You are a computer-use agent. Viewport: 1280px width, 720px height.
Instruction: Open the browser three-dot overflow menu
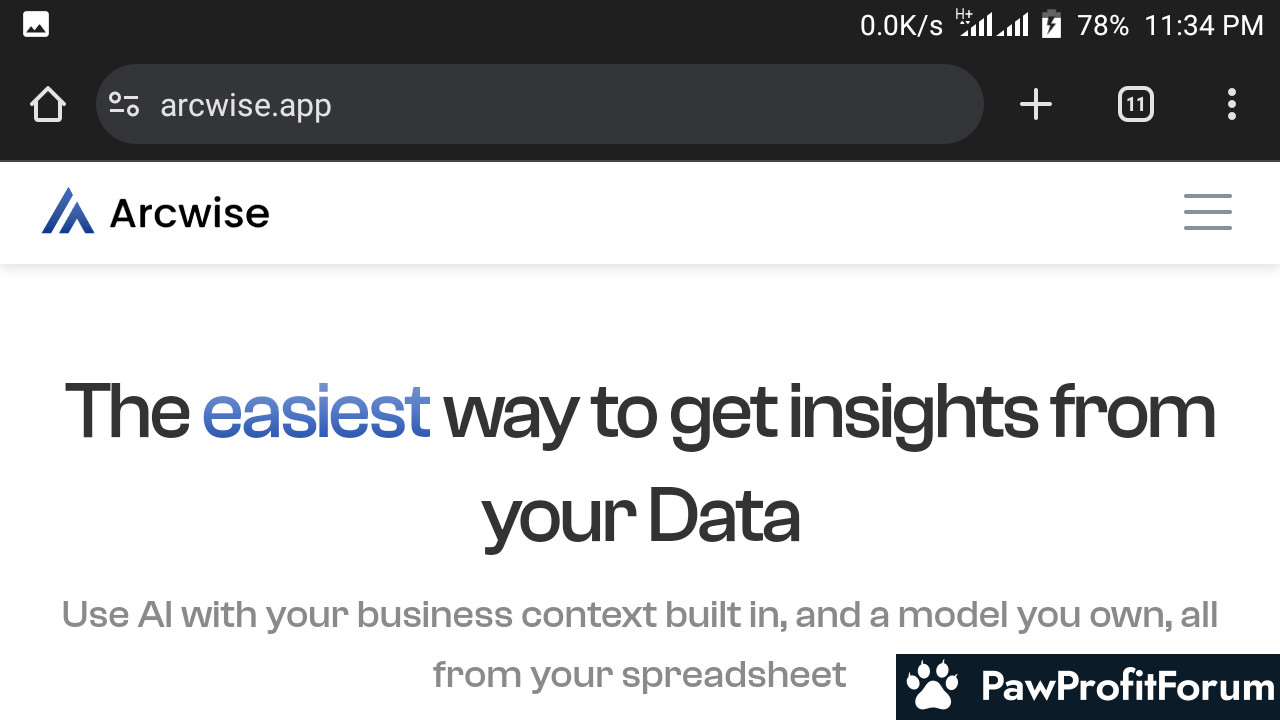pyautogui.click(x=1231, y=104)
